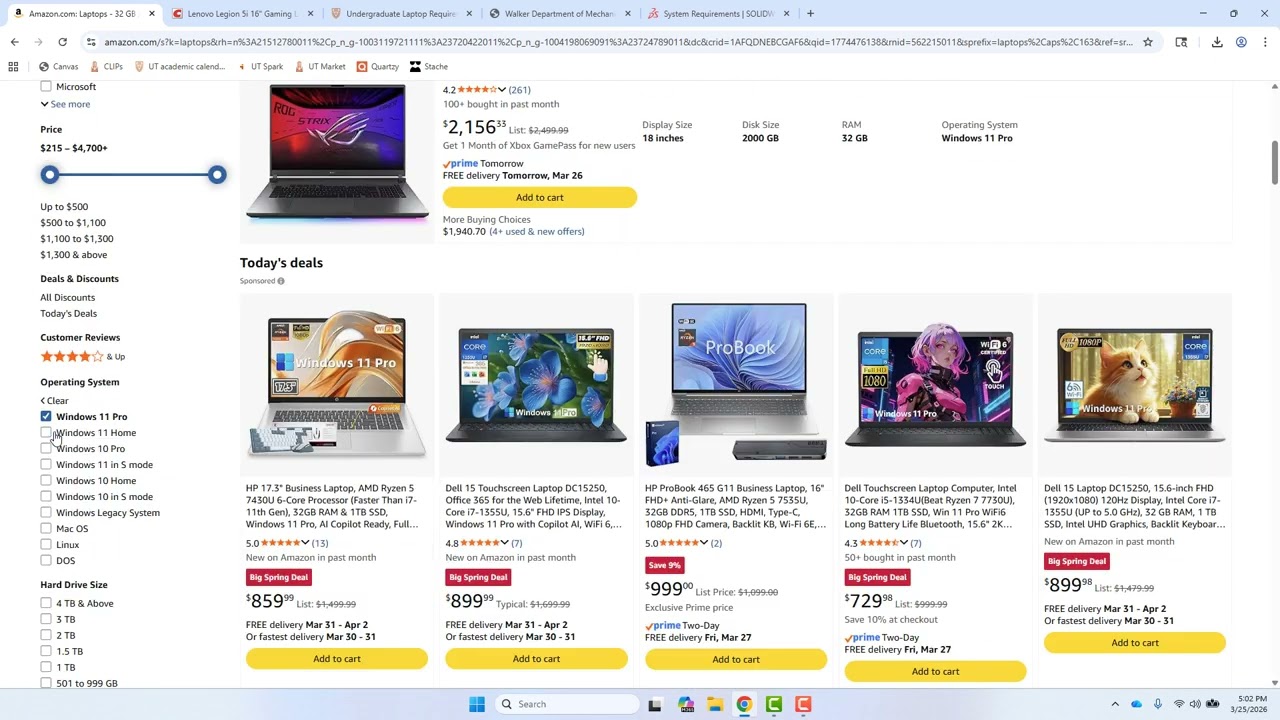Viewport: 1280px width, 720px height.
Task: Open the OneDrive tray icon
Action: coord(1137,704)
